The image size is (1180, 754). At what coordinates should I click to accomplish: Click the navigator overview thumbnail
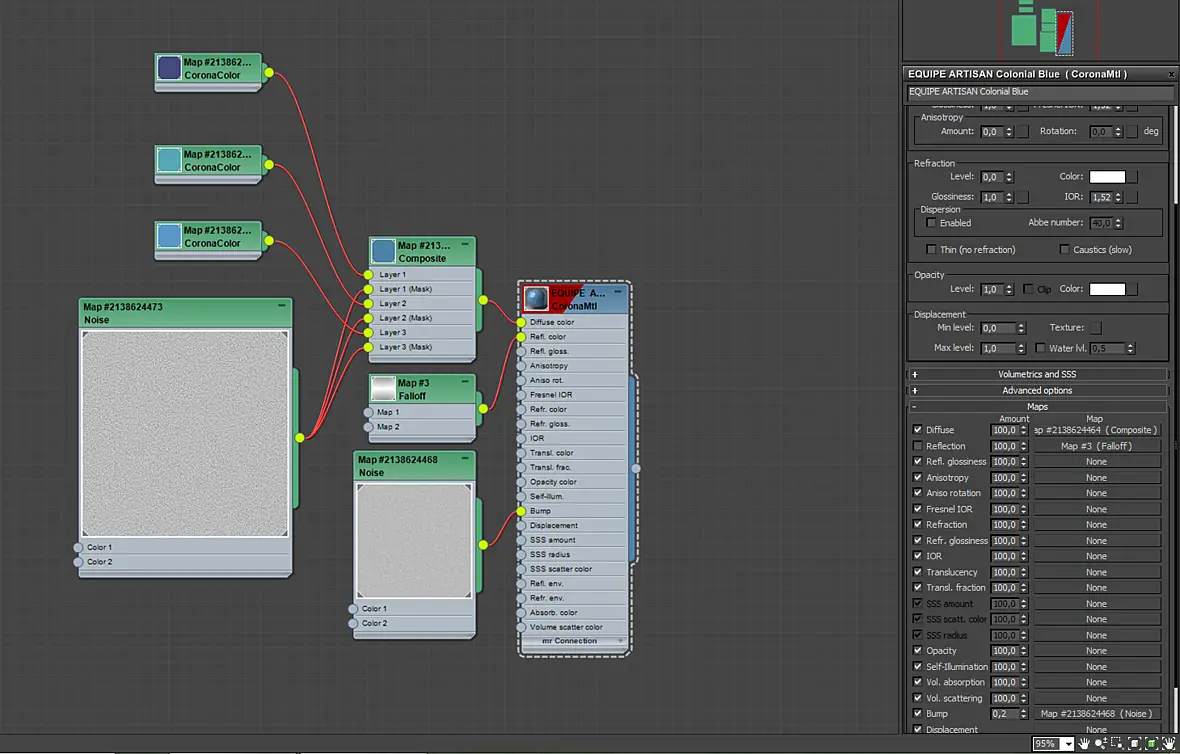click(1042, 28)
